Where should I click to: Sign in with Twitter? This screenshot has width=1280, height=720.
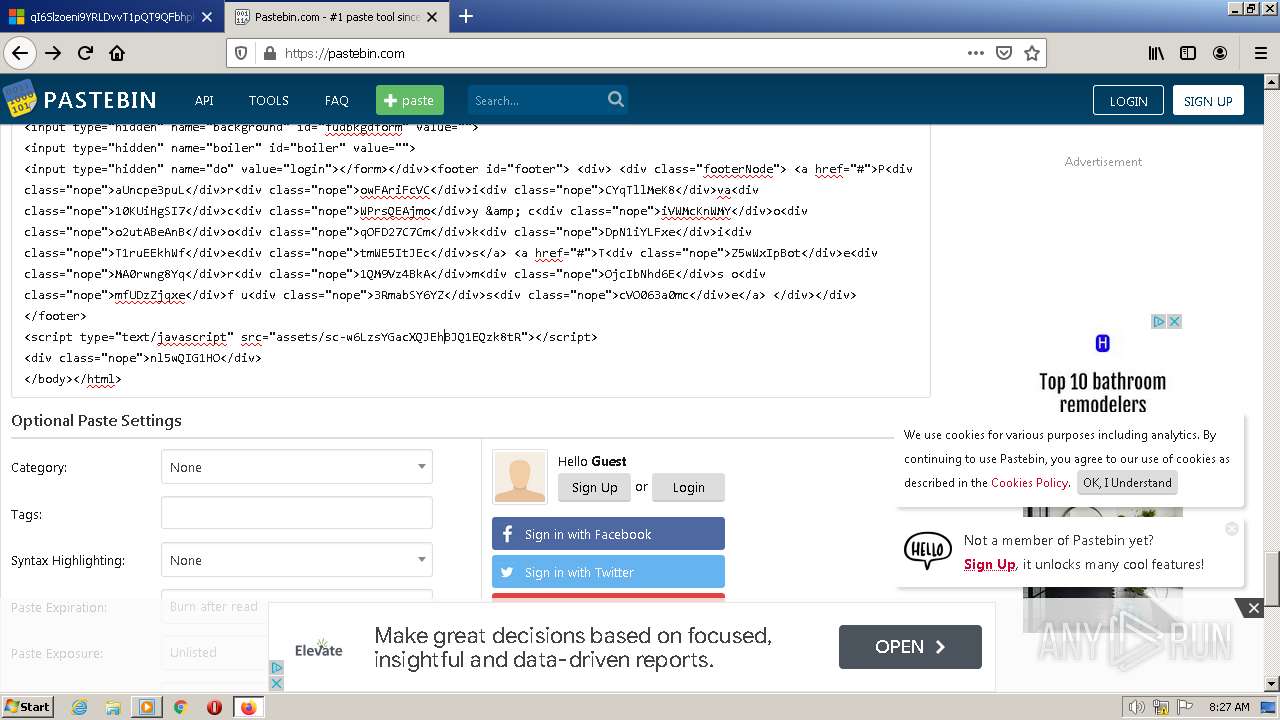pos(608,572)
